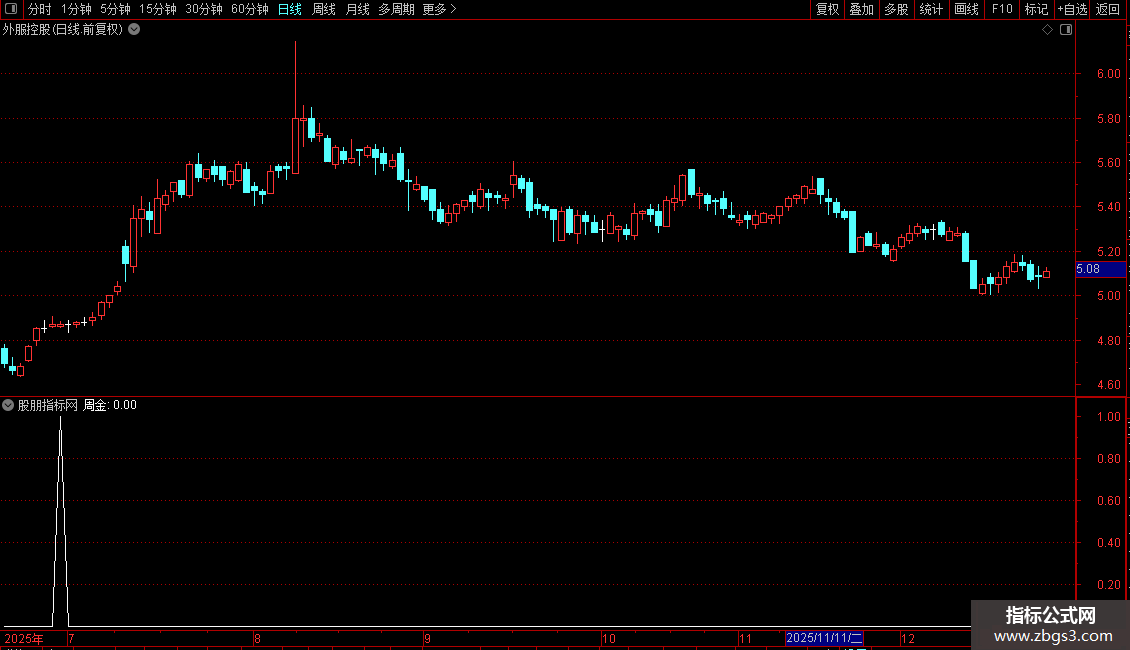Select the 5分钟 period
This screenshot has height=650, width=1130.
(x=115, y=9)
